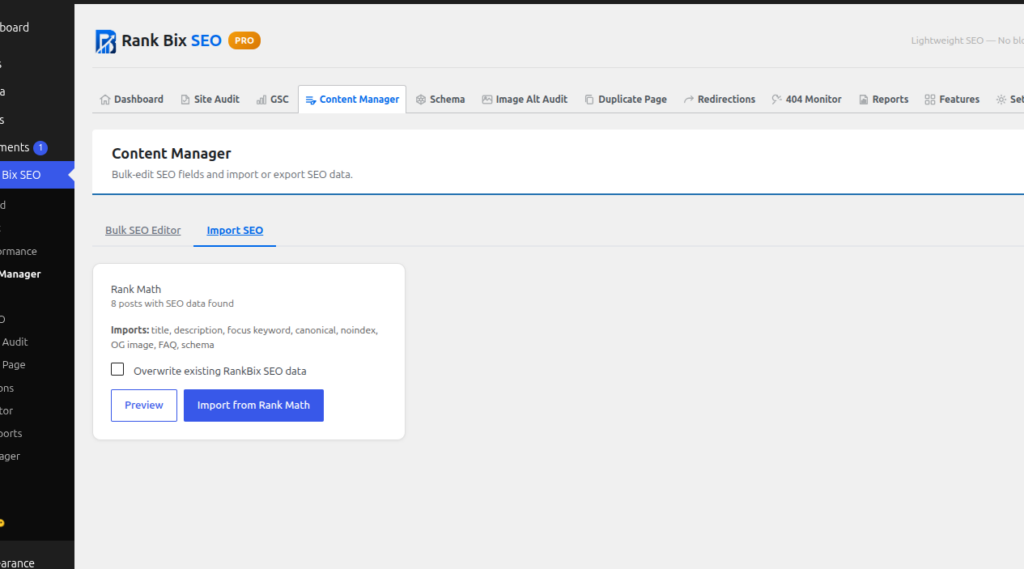Click the comments count badge in sidebar
1024x569 pixels.
[x=40, y=148]
